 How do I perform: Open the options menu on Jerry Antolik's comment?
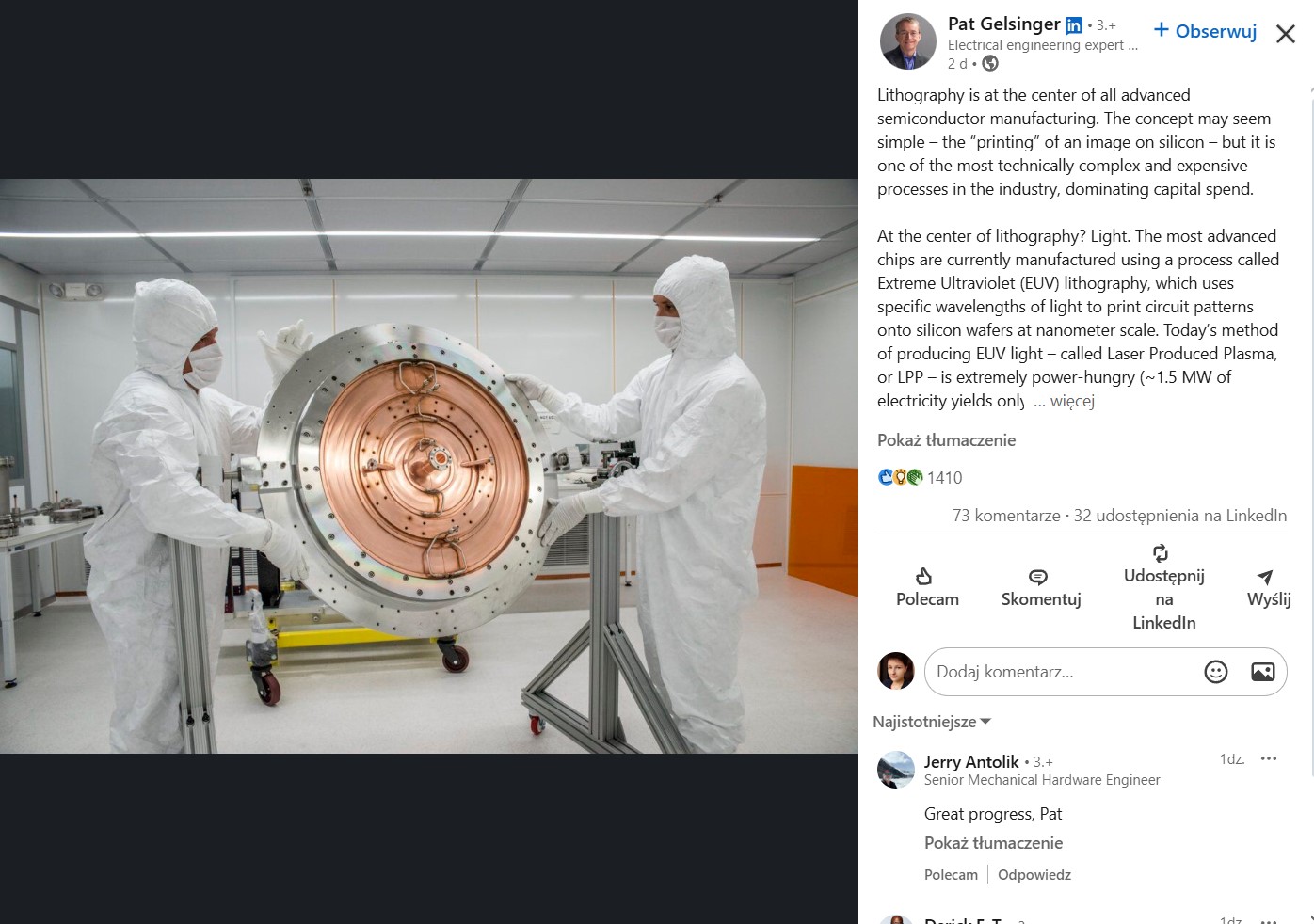1269,758
